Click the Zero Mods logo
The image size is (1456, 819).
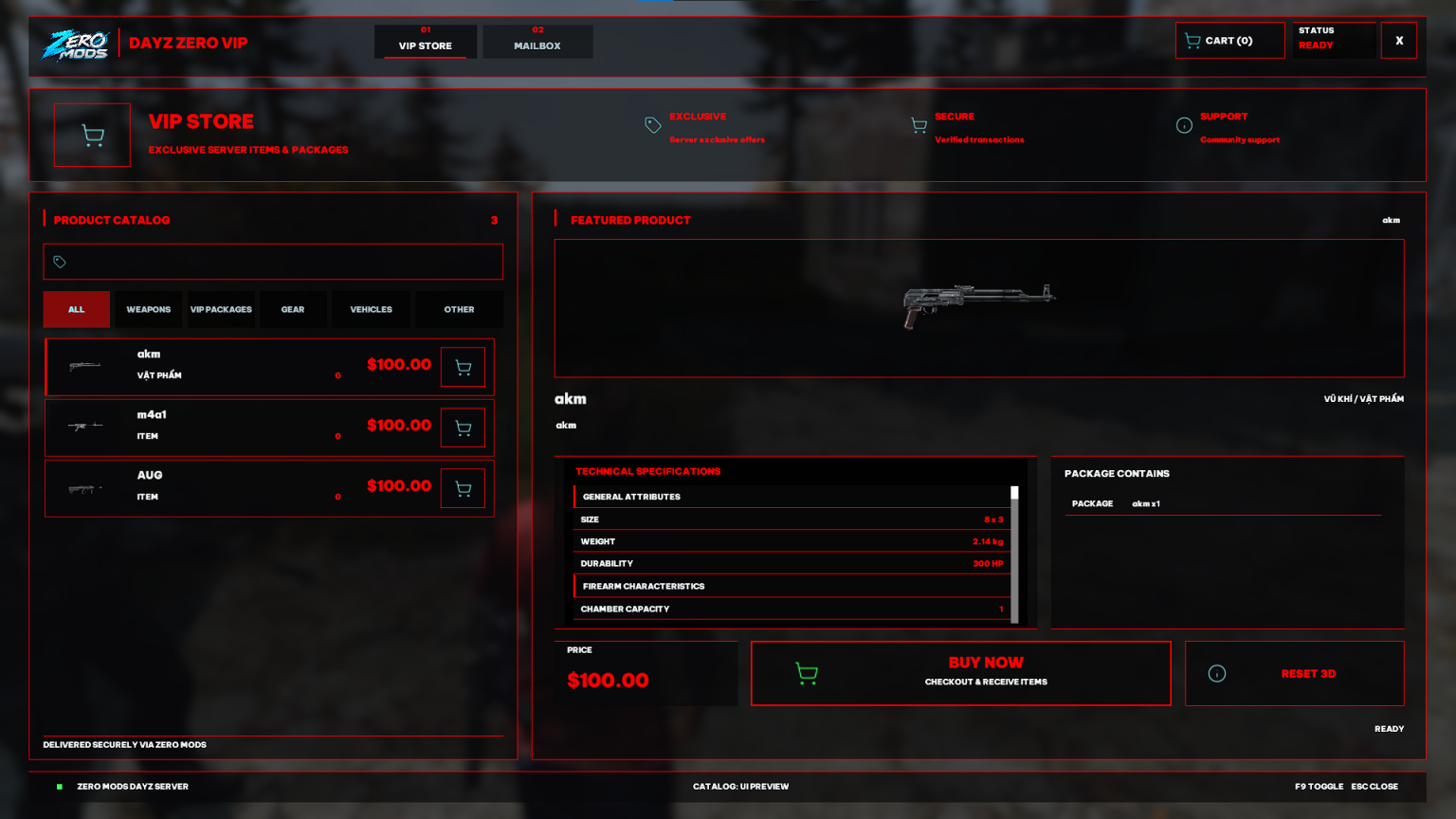pyautogui.click(x=76, y=44)
